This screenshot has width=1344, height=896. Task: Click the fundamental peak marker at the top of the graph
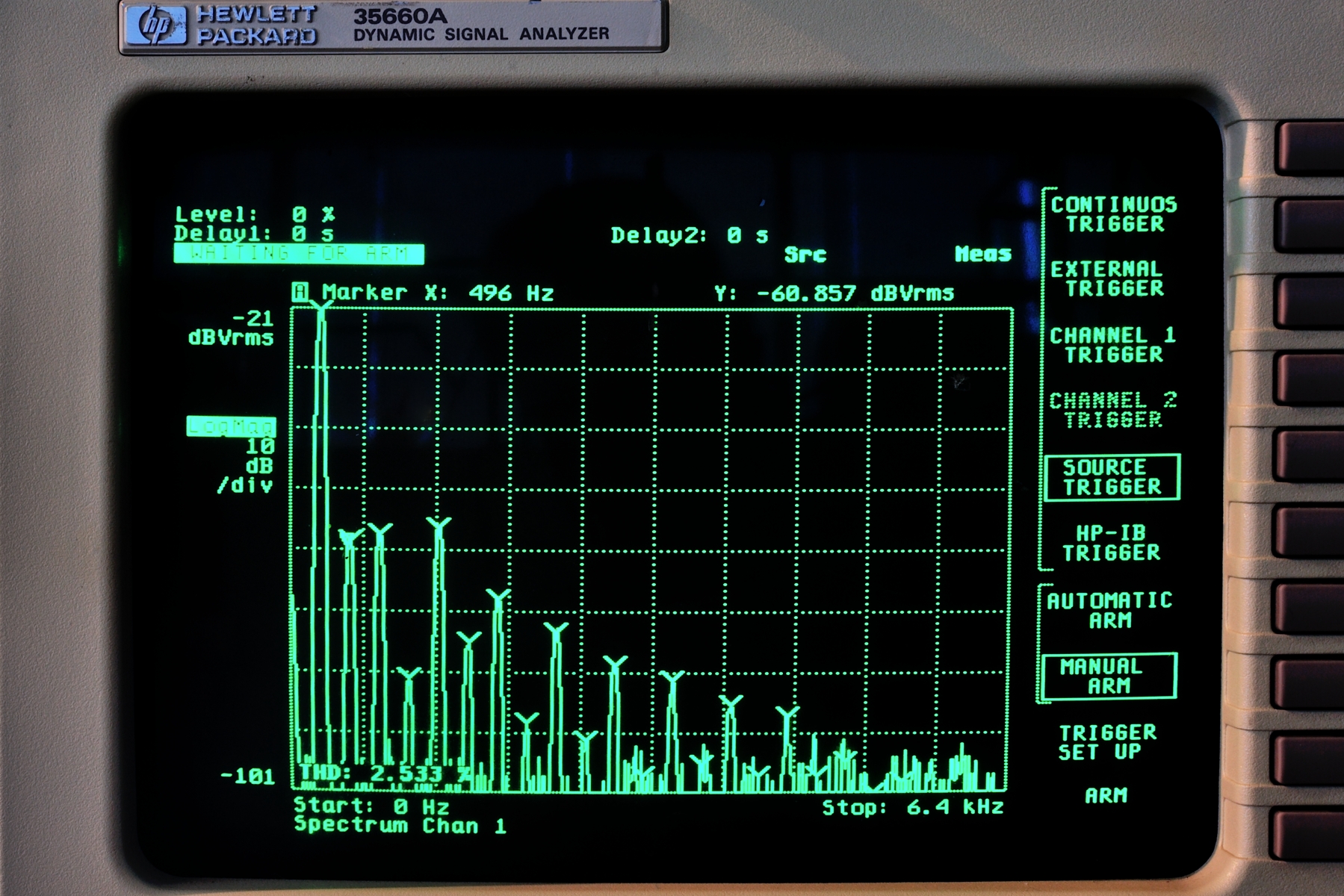point(320,306)
